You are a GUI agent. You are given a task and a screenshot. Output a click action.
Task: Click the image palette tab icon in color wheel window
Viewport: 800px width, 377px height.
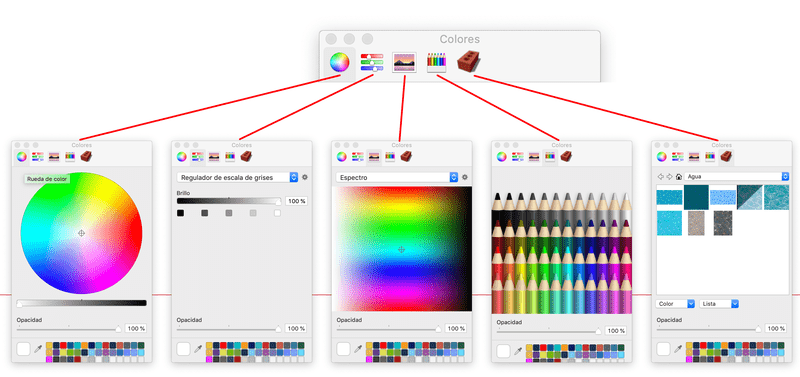pos(54,157)
